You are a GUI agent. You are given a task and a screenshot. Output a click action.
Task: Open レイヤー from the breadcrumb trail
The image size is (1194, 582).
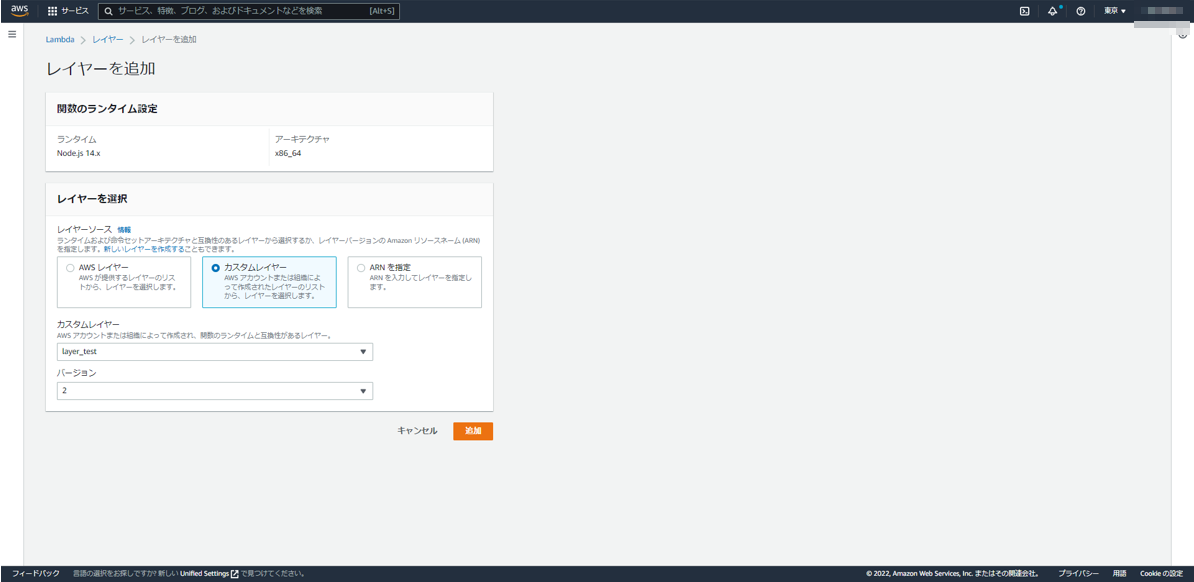coord(108,39)
